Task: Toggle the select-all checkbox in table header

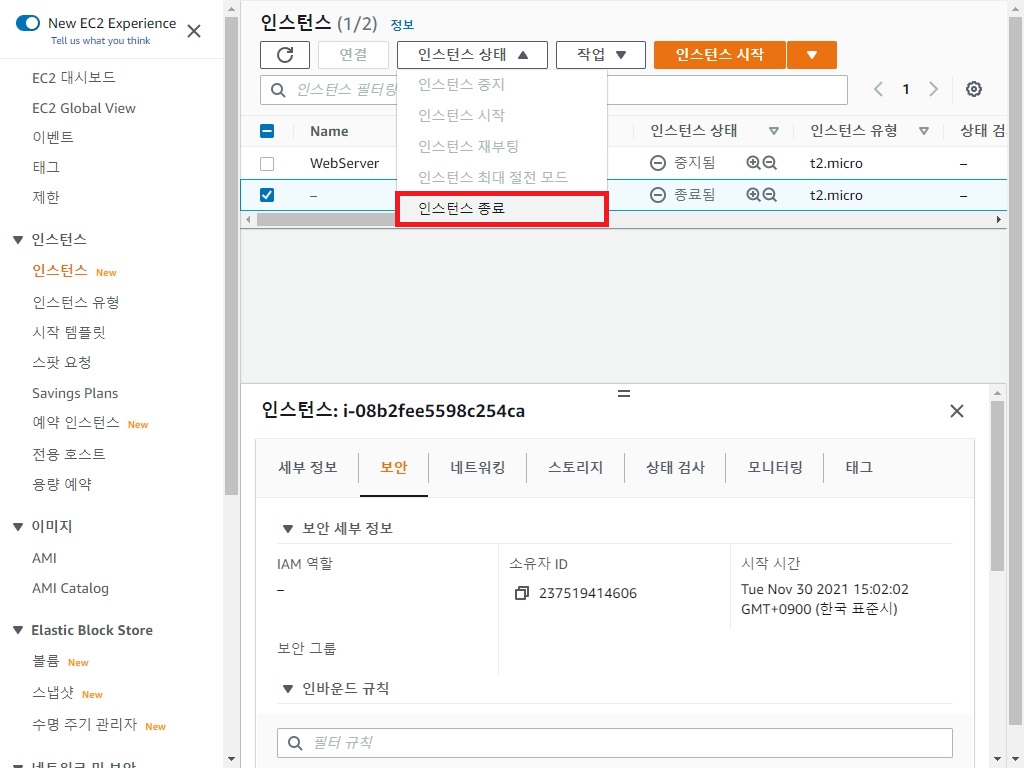Action: coord(267,131)
